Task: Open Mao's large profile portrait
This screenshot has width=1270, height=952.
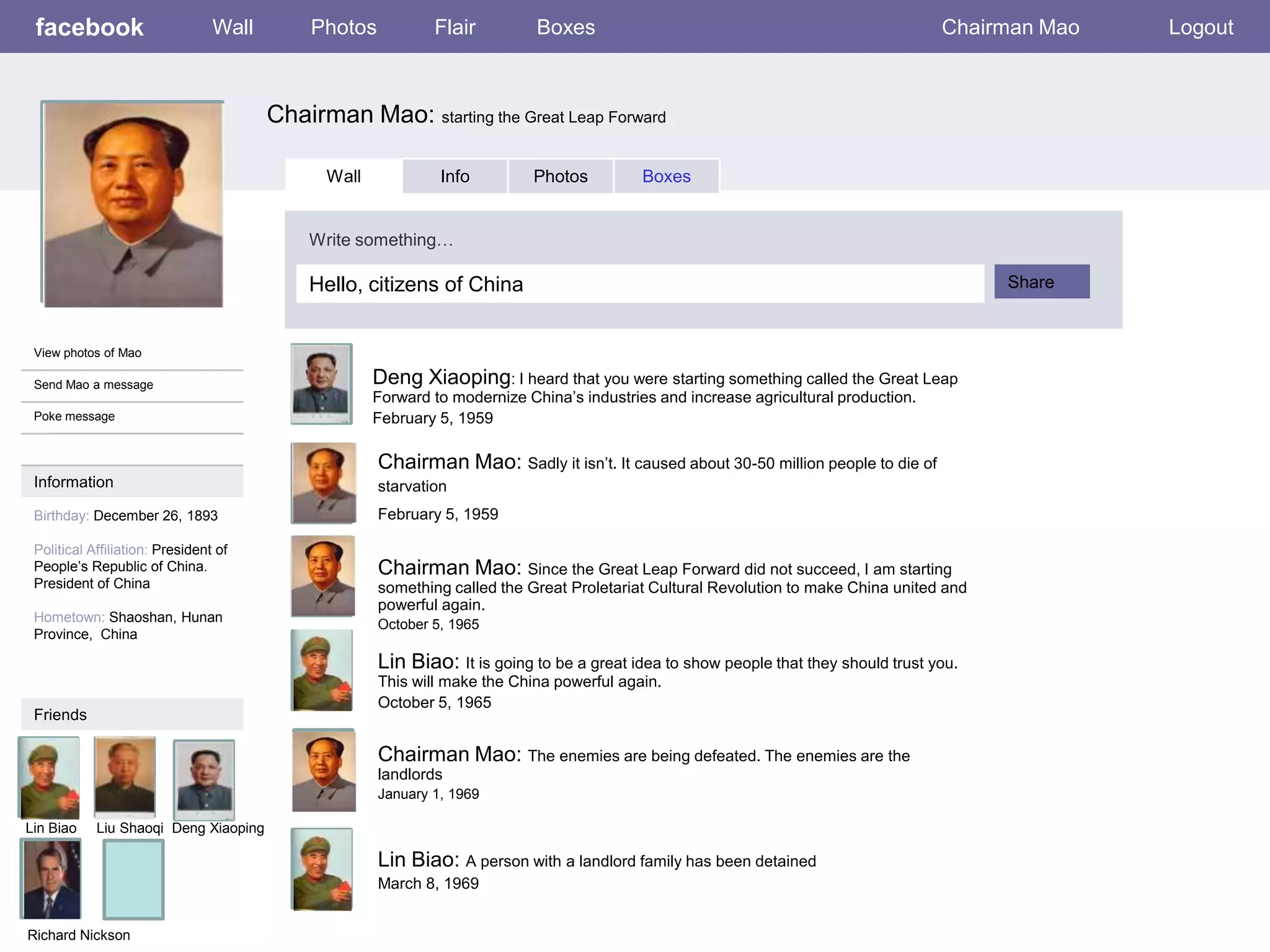Action: pos(133,204)
